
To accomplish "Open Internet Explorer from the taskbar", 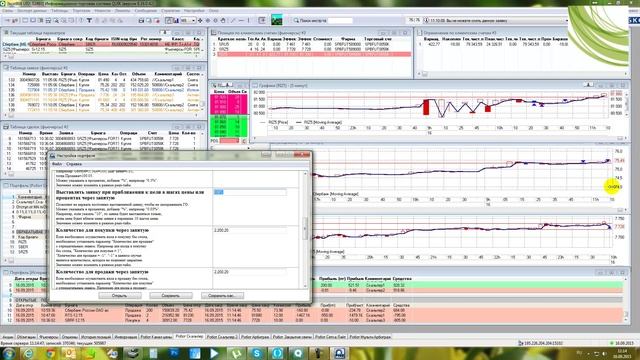I will (28, 353).
